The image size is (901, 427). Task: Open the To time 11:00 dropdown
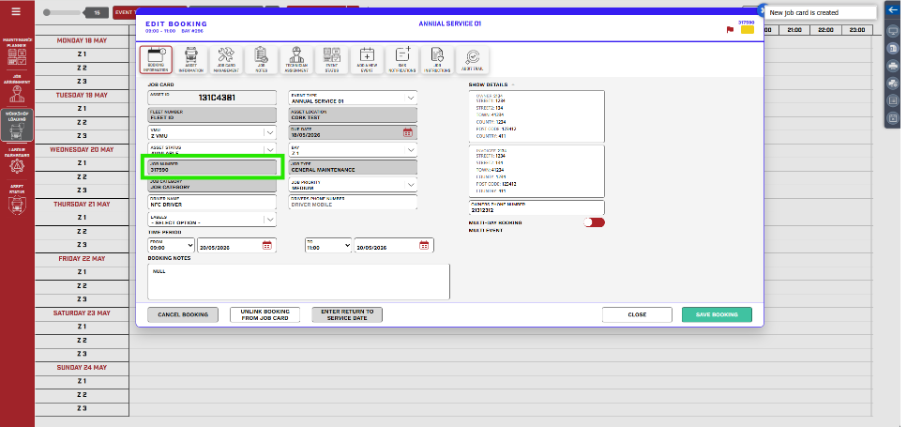coord(328,245)
